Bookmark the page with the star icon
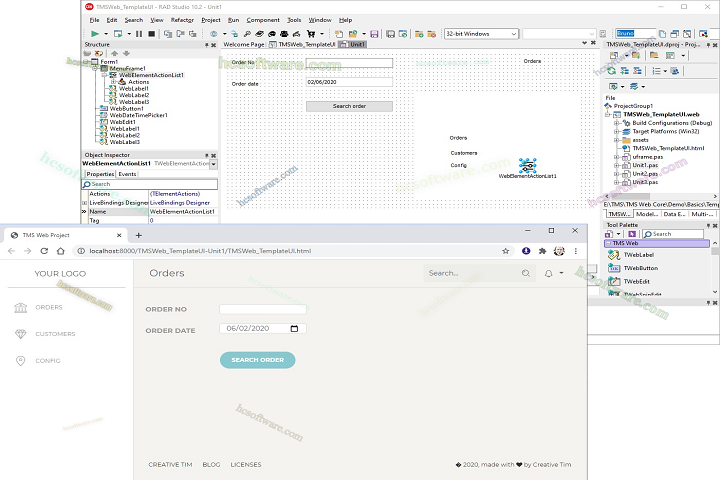Viewport: 720px width, 480px height. (x=506, y=251)
